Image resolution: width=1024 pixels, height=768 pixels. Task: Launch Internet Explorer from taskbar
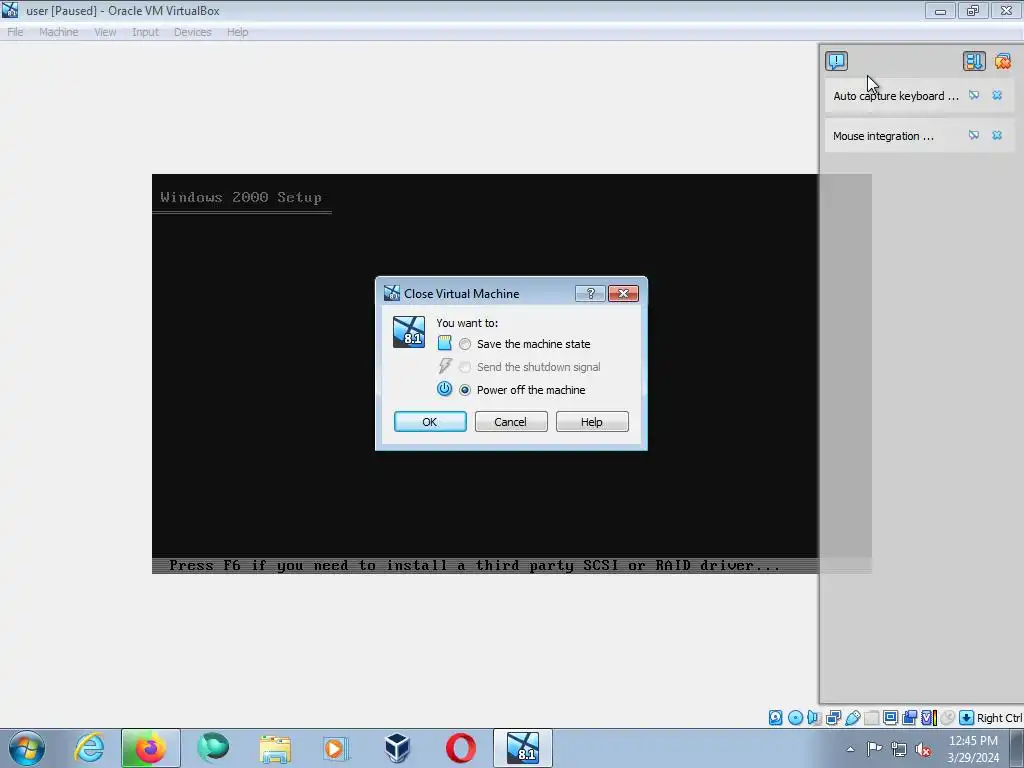coord(89,748)
